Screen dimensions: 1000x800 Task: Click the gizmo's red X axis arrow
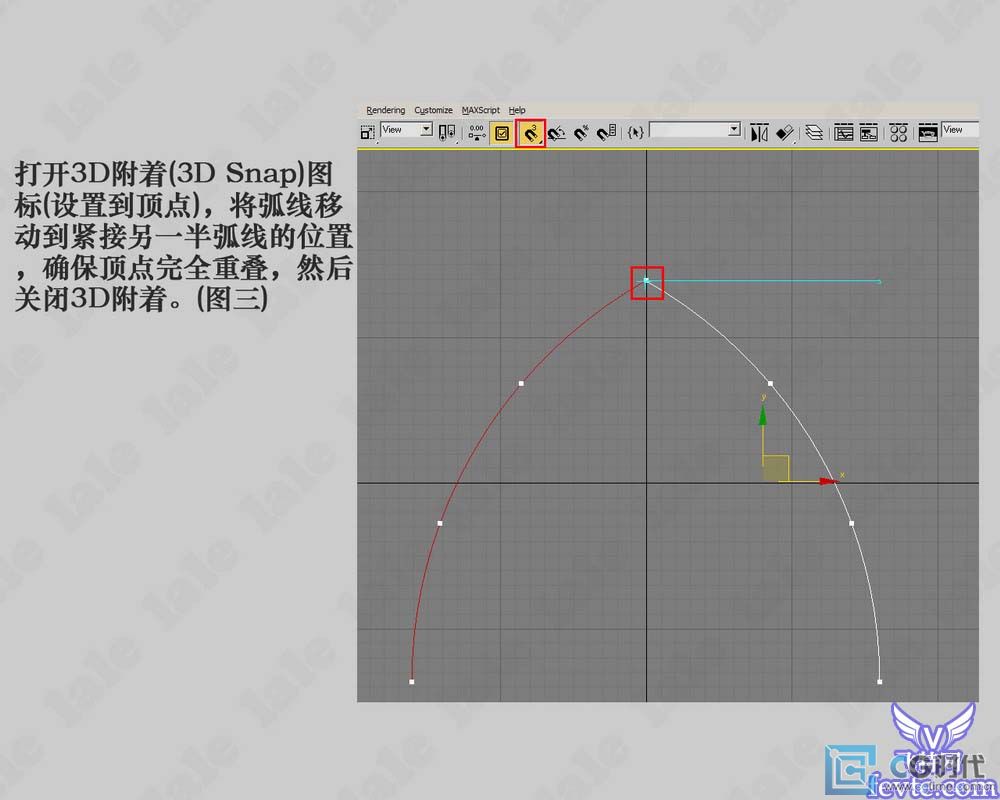pyautogui.click(x=828, y=481)
